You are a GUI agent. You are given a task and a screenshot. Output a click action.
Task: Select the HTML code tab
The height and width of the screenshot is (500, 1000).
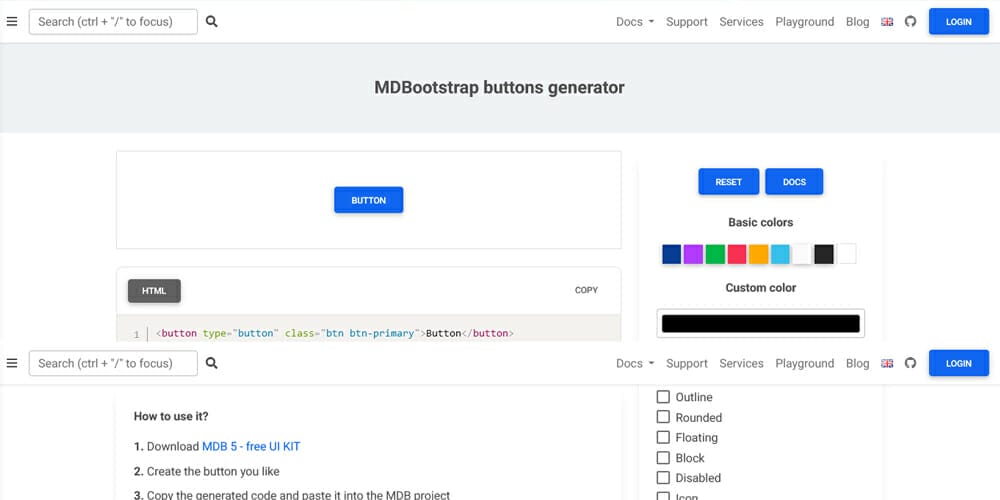(x=154, y=291)
